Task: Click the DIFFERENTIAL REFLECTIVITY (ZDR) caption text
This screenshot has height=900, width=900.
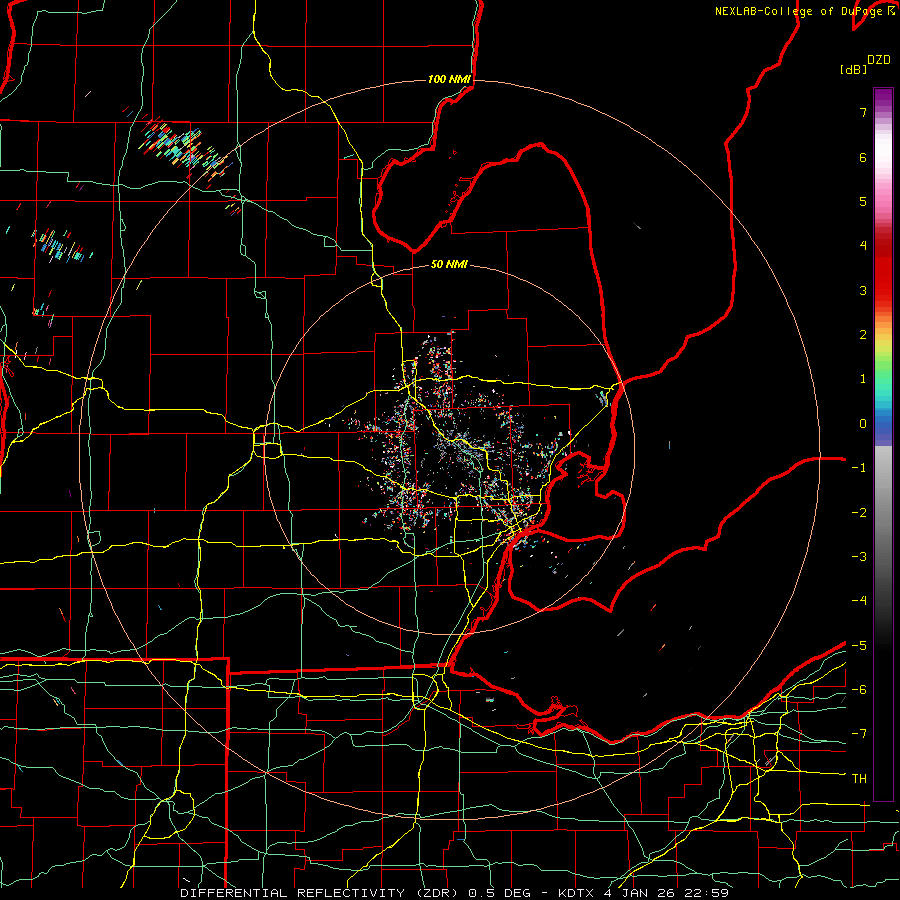Action: click(321, 893)
